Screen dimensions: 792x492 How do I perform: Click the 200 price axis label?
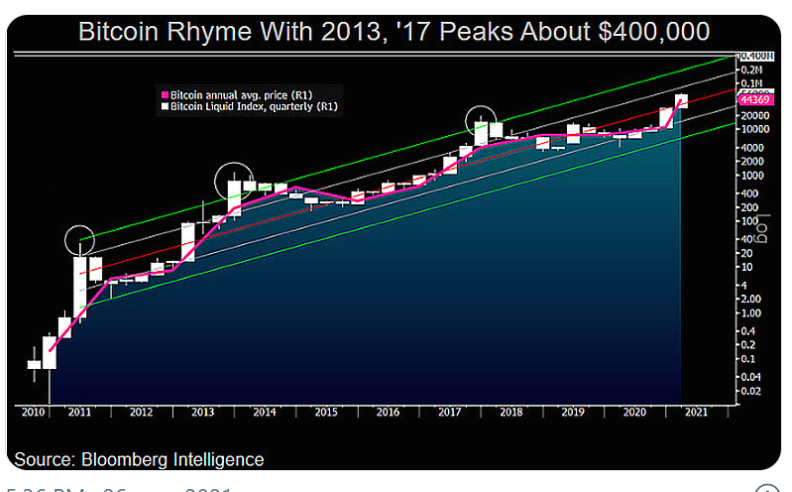point(750,208)
